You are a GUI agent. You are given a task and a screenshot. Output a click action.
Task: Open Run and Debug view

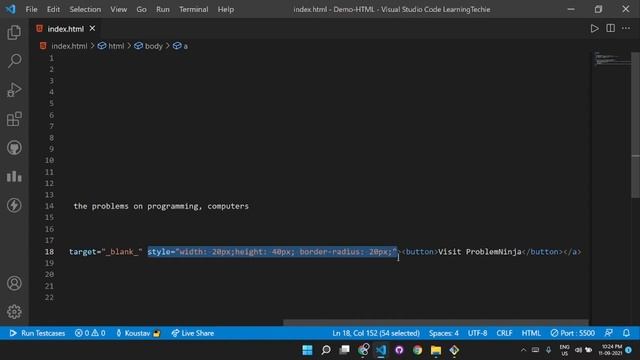[x=14, y=90]
